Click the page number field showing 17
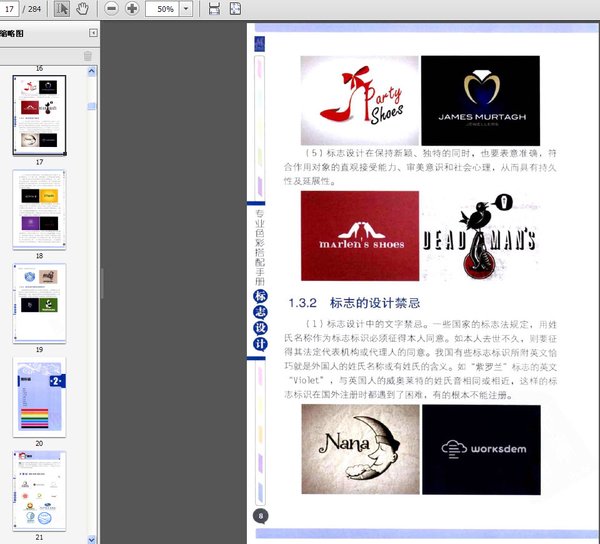 [x=9, y=8]
